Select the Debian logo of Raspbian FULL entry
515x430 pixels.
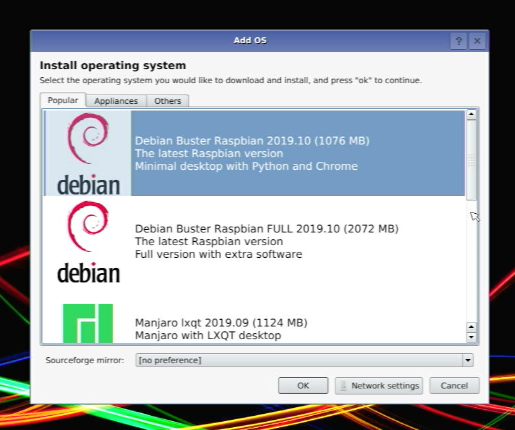[88, 242]
